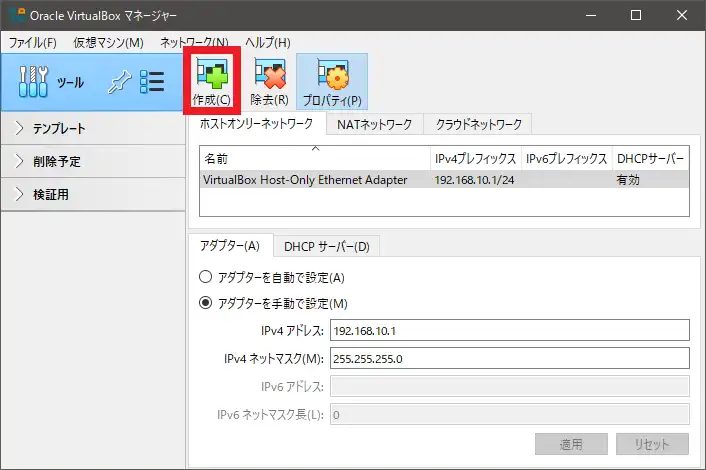Image resolution: width=706 pixels, height=470 pixels.
Task: Open the Tools list menu icon
Action: point(152,82)
